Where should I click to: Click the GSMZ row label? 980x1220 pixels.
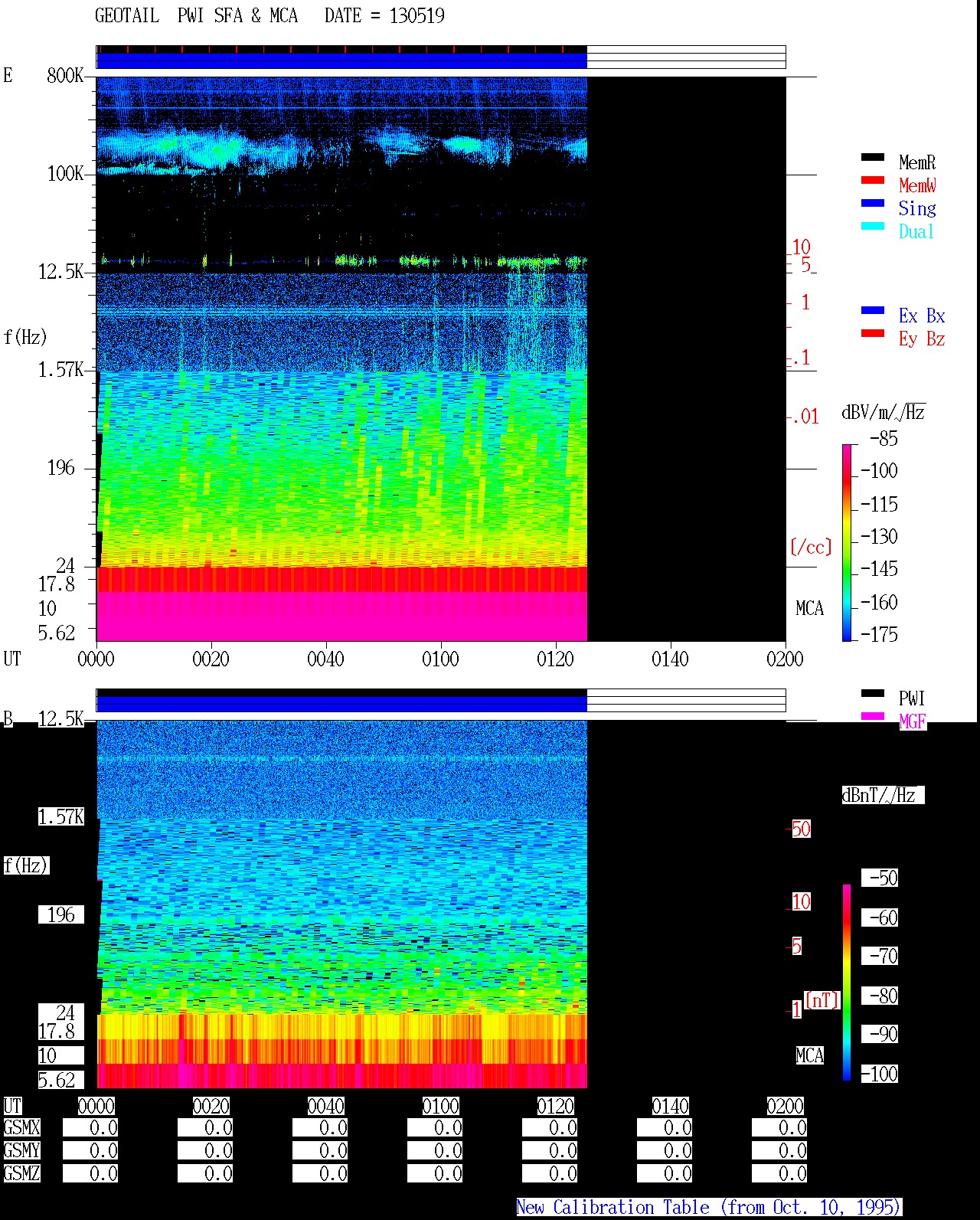(22, 1173)
